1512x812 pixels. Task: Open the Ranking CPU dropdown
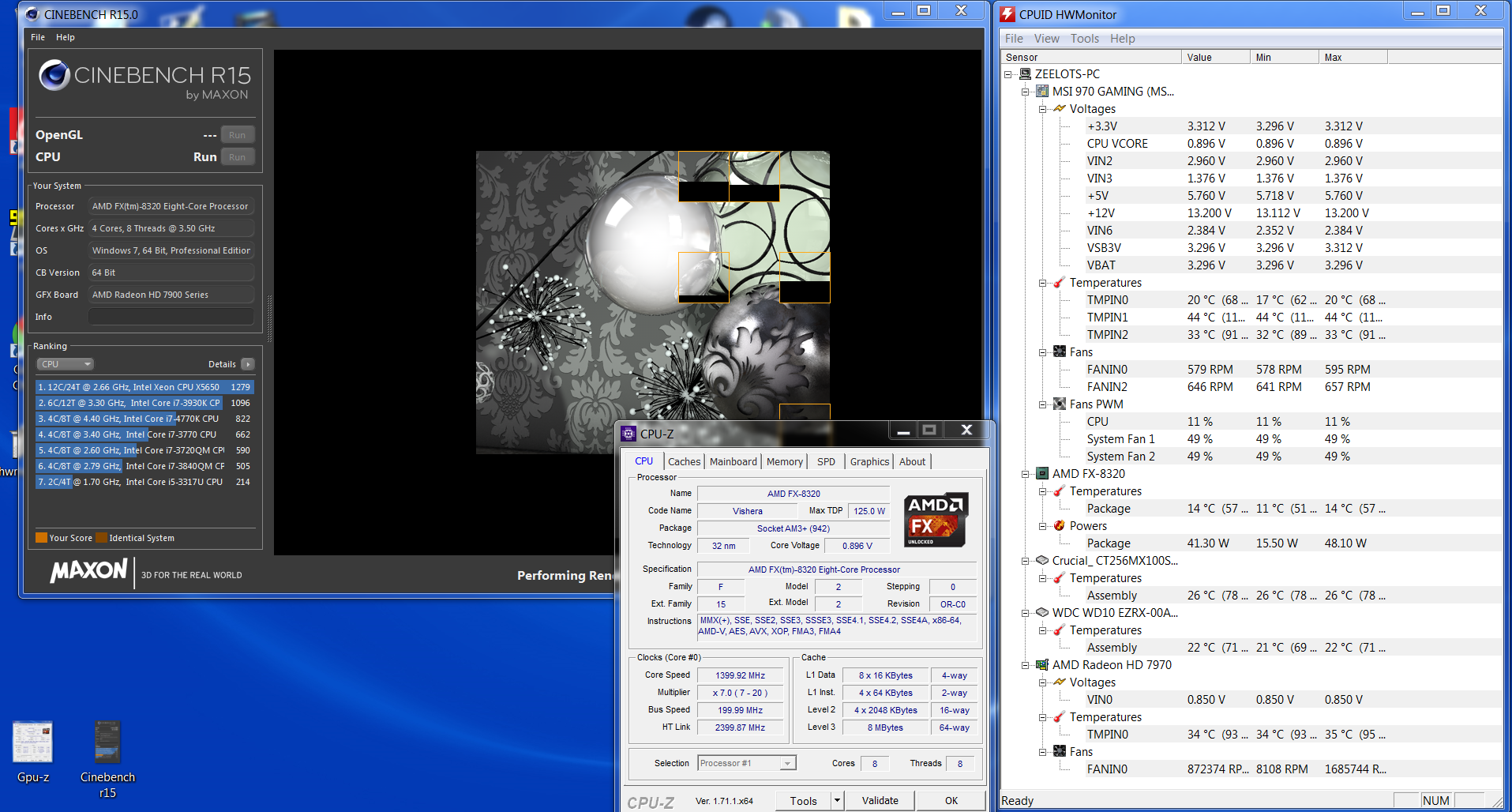click(66, 364)
